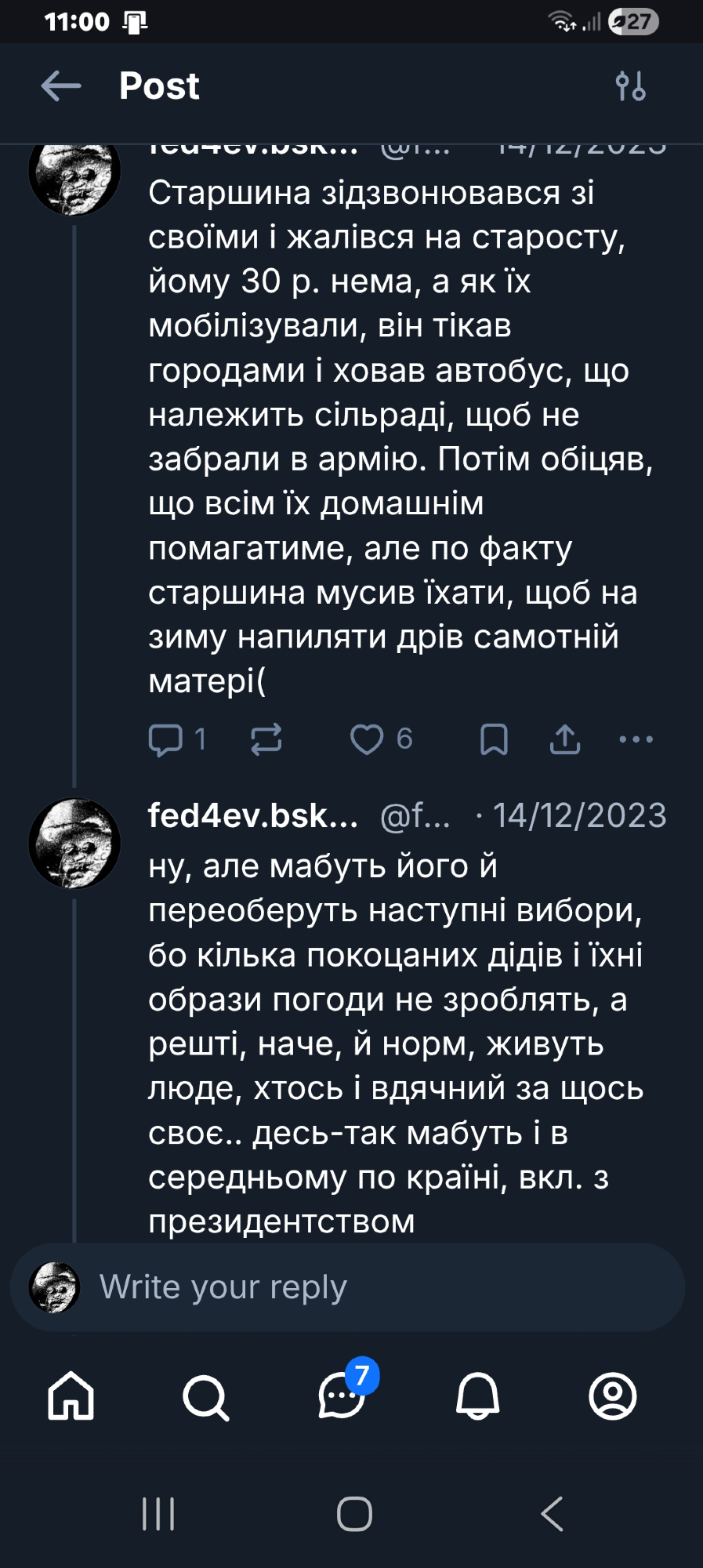Open Chat with 7 unread messages
The width and height of the screenshot is (703, 1568).
pos(342,1396)
